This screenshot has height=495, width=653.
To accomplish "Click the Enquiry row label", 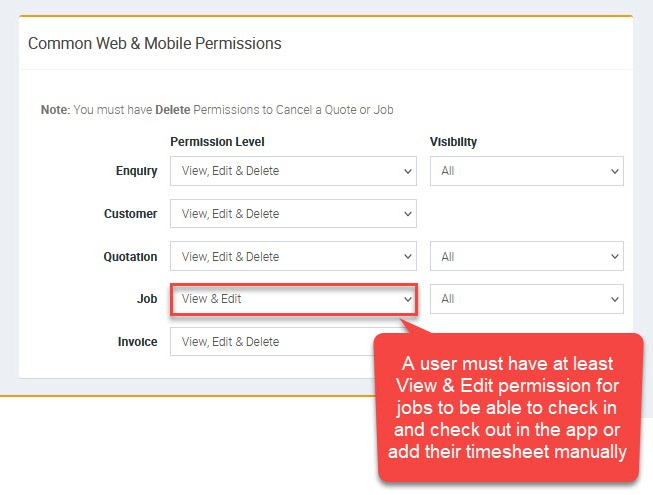I will pyautogui.click(x=137, y=171).
